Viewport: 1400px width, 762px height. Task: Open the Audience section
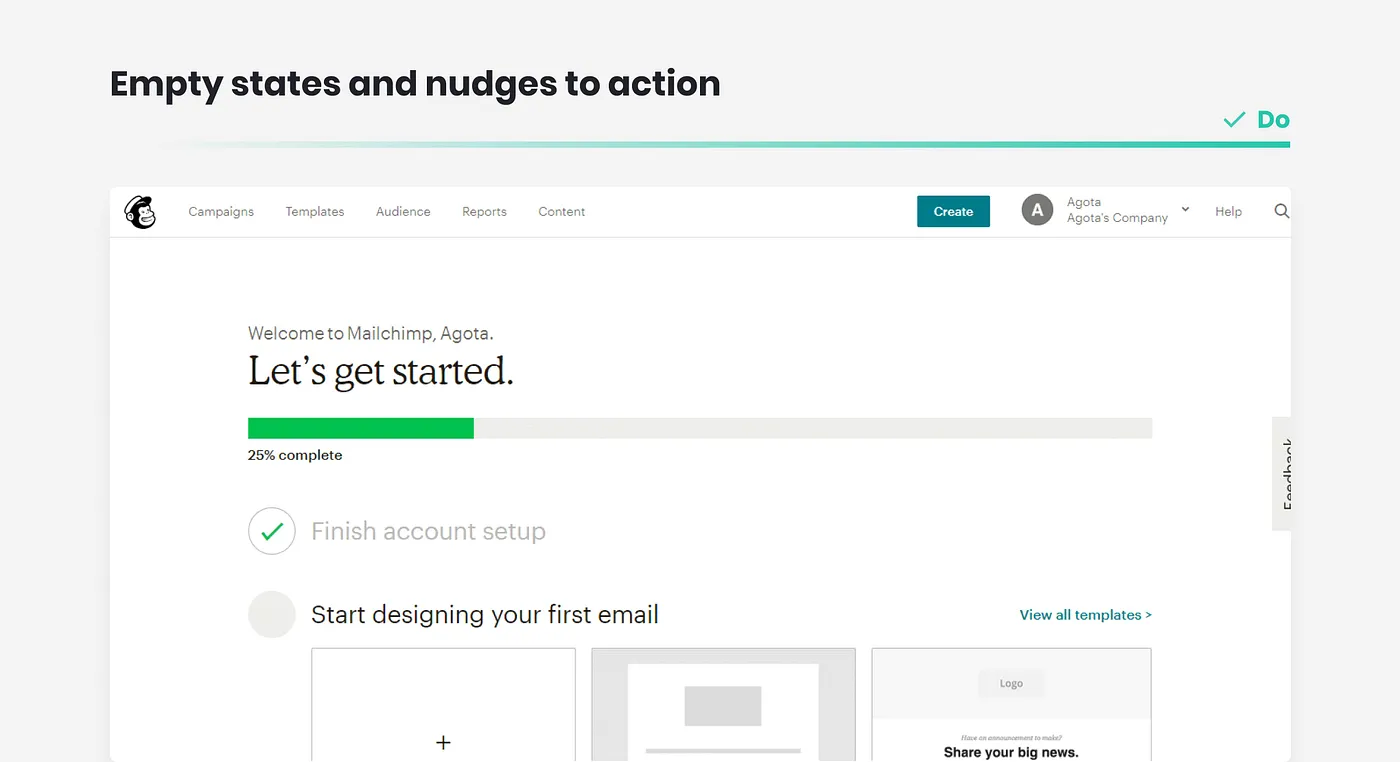pyautogui.click(x=403, y=212)
